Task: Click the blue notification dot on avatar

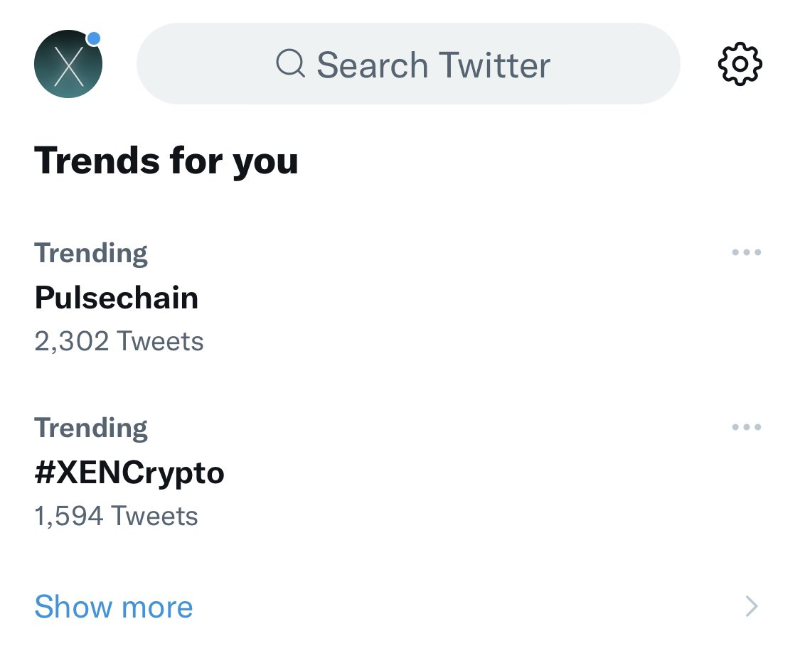Action: point(93,39)
